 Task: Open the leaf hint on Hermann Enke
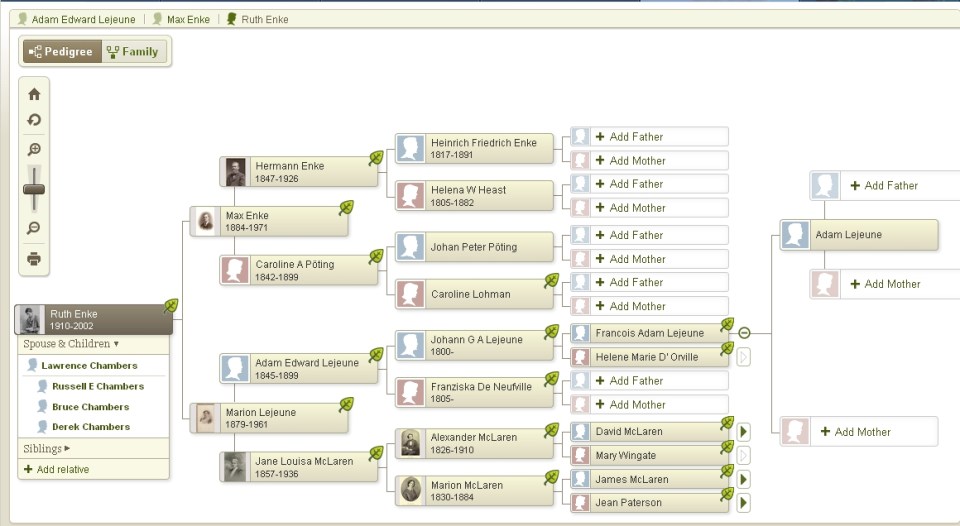coord(377,158)
